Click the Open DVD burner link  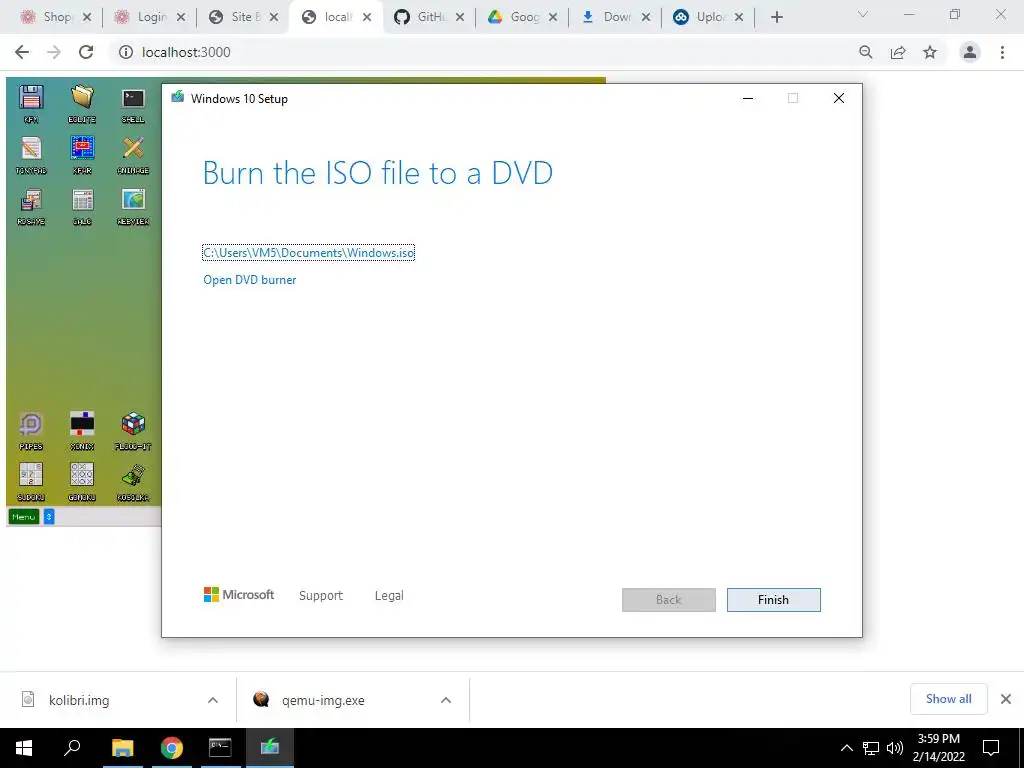pyautogui.click(x=249, y=280)
